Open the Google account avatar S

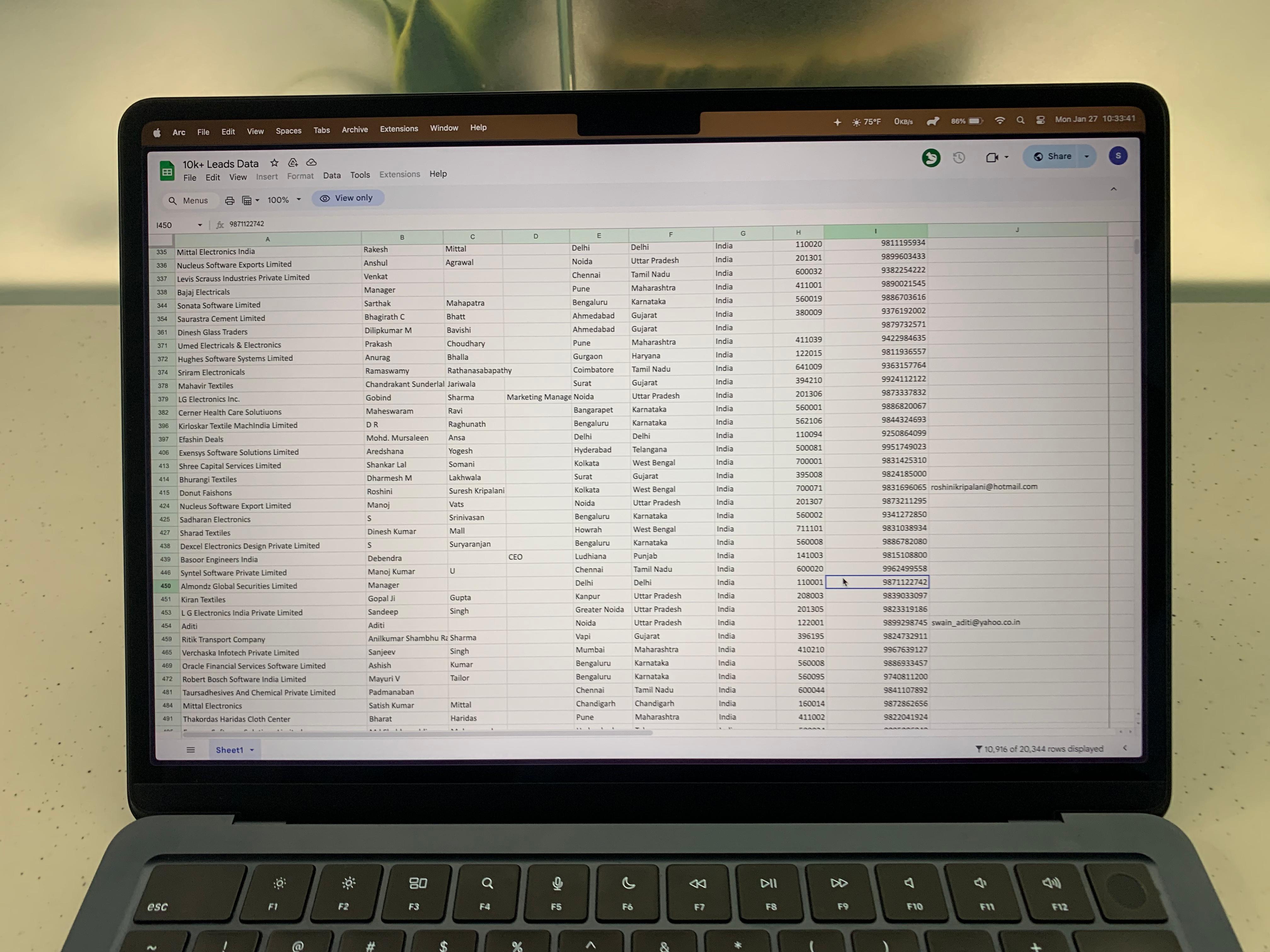(x=1117, y=156)
